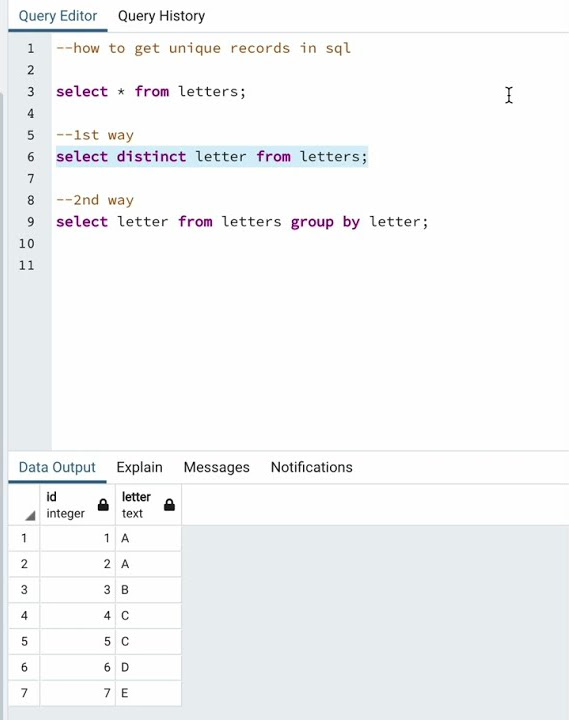The width and height of the screenshot is (569, 720).
Task: Click the id cell with value 4
Action: pos(78,615)
